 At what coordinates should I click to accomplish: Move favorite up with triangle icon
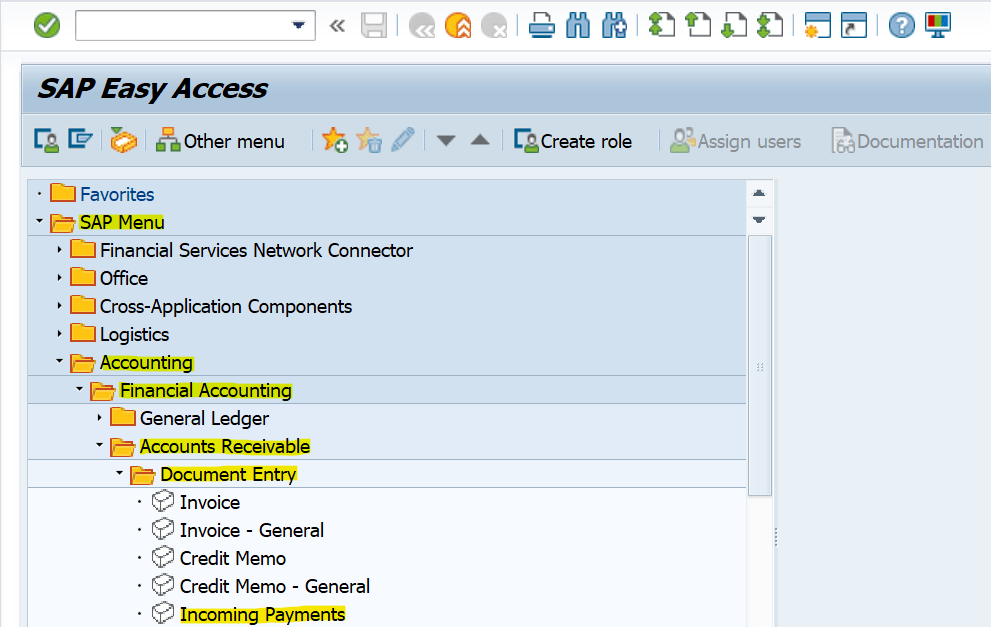tap(480, 140)
